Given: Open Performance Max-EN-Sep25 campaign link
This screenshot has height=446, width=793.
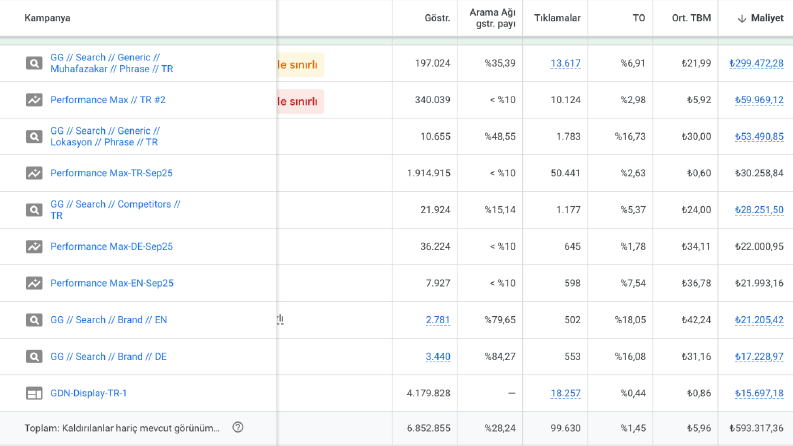Looking at the screenshot, I should (x=112, y=283).
